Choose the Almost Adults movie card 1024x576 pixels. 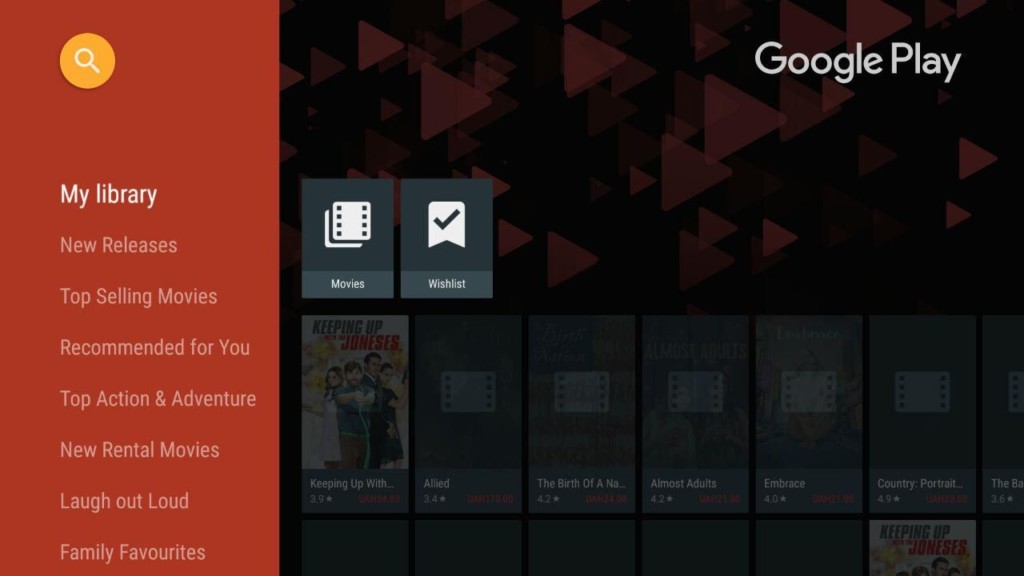tap(695, 392)
